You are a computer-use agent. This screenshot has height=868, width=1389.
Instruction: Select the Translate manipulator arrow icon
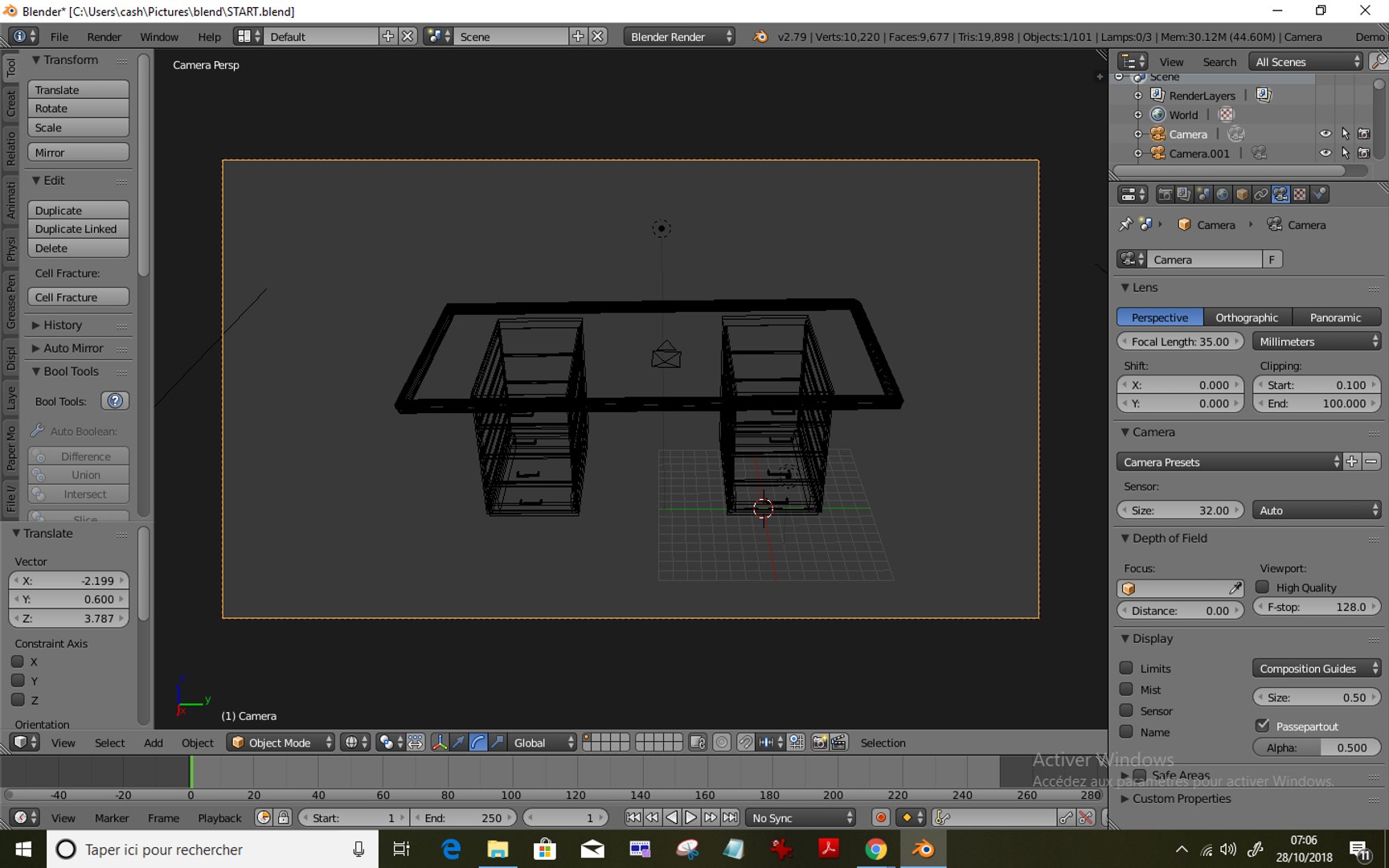coord(458,743)
